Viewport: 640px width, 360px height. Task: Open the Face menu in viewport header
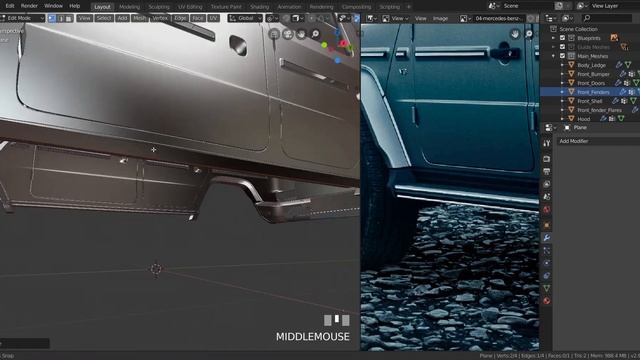point(198,18)
